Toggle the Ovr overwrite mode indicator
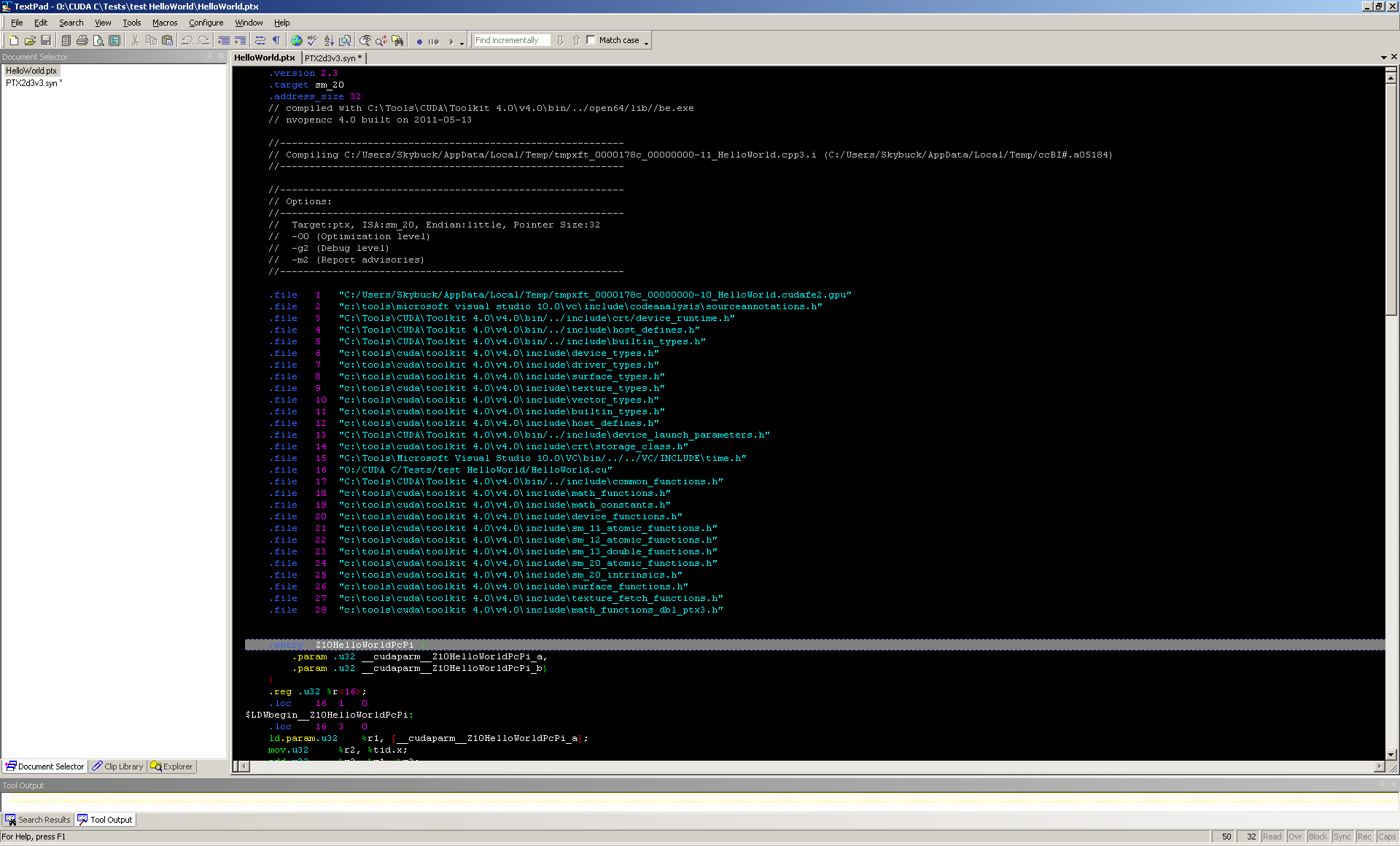 click(1295, 837)
